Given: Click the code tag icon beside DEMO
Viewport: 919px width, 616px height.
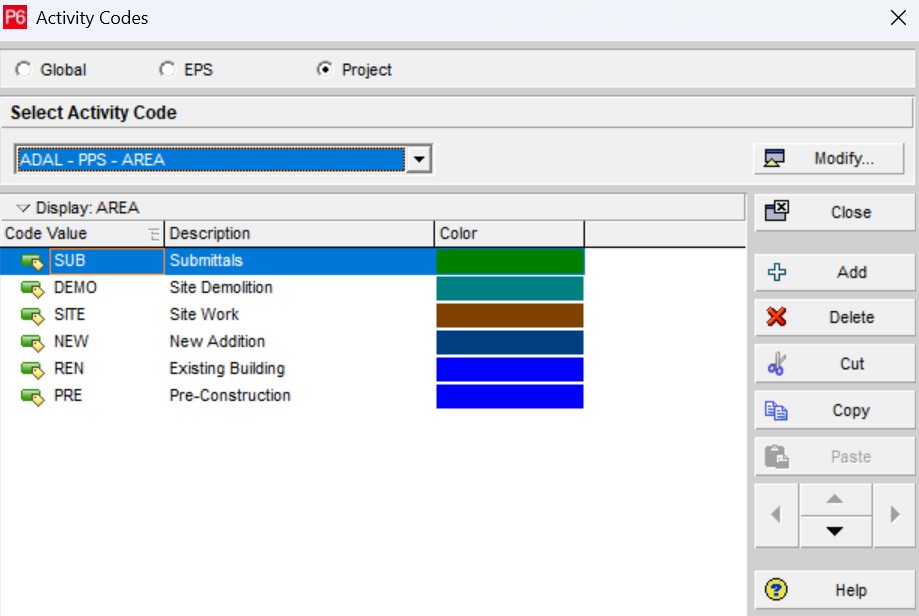Looking at the screenshot, I should [33, 289].
